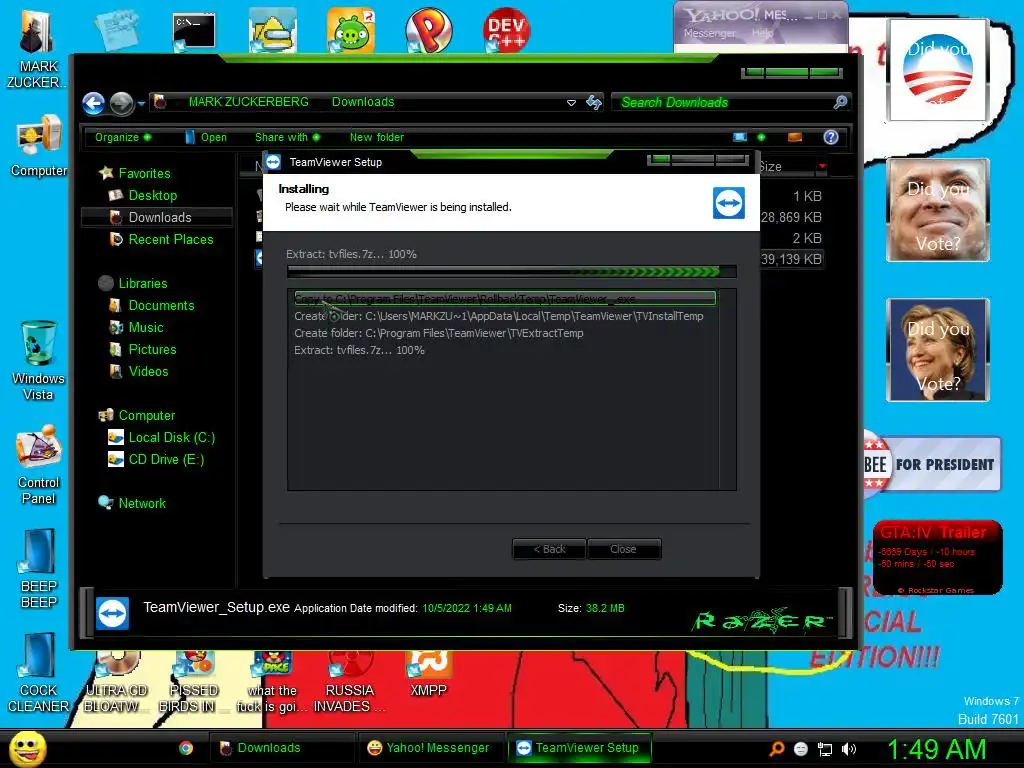Switch to TeamViewer Setup taskbar button
Viewport: 1024px width, 768px height.
[x=579, y=748]
